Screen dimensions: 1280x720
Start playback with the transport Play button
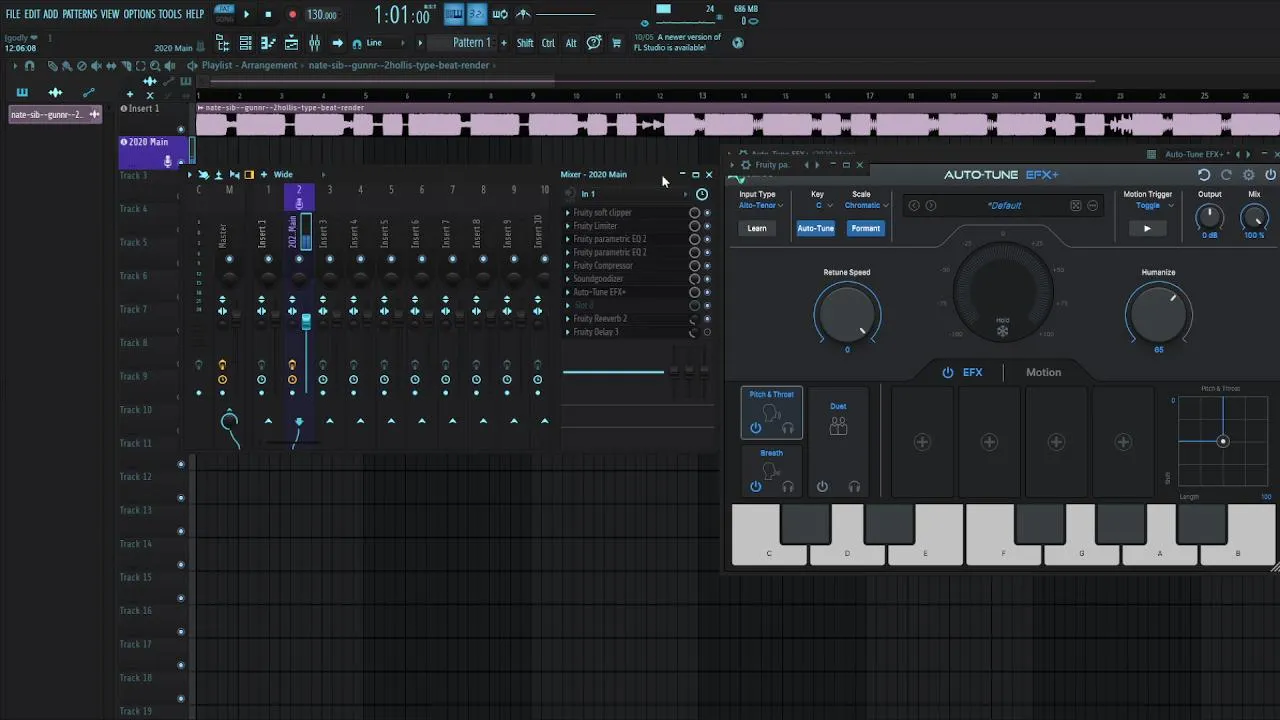point(247,15)
